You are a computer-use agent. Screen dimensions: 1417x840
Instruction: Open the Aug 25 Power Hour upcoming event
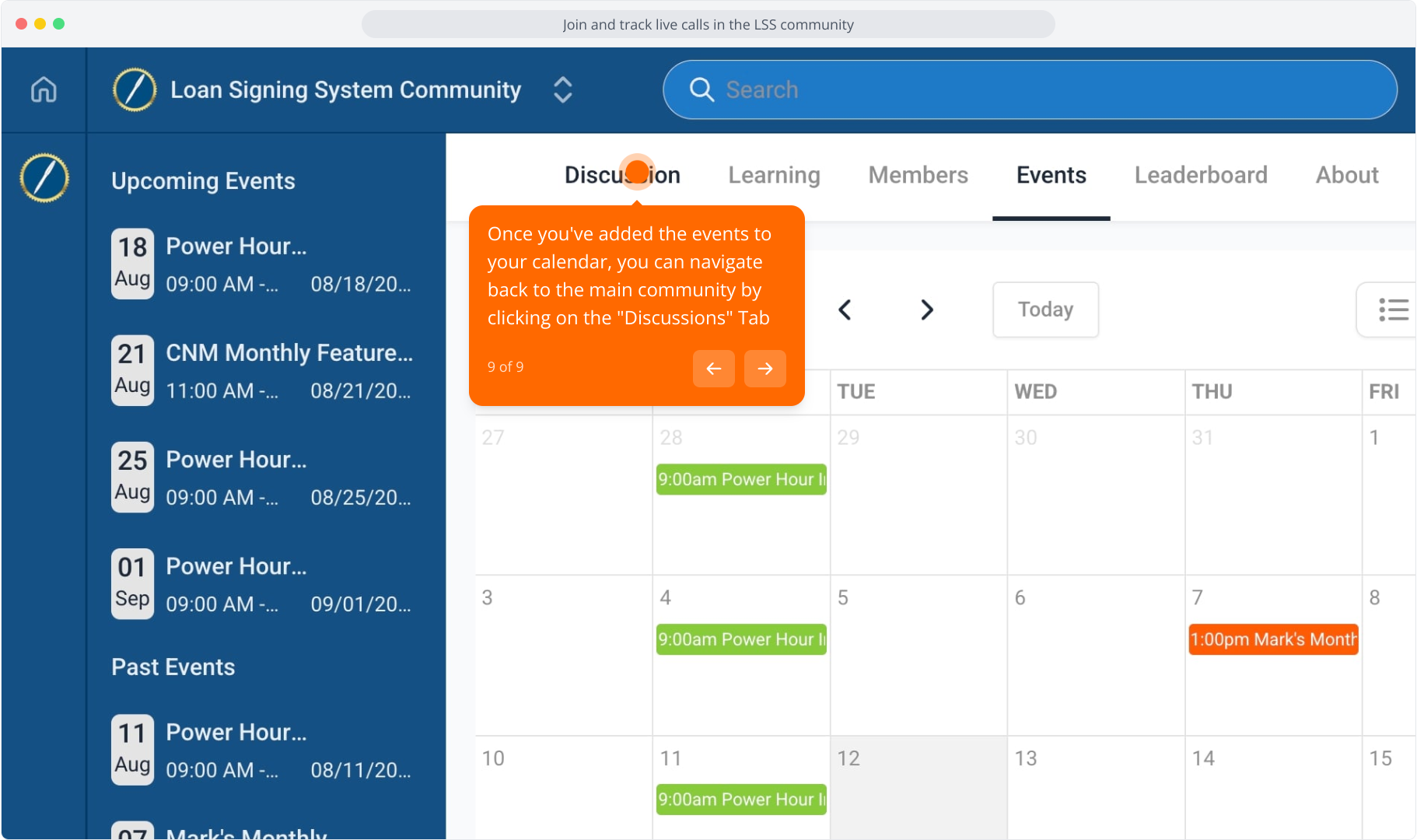(263, 477)
